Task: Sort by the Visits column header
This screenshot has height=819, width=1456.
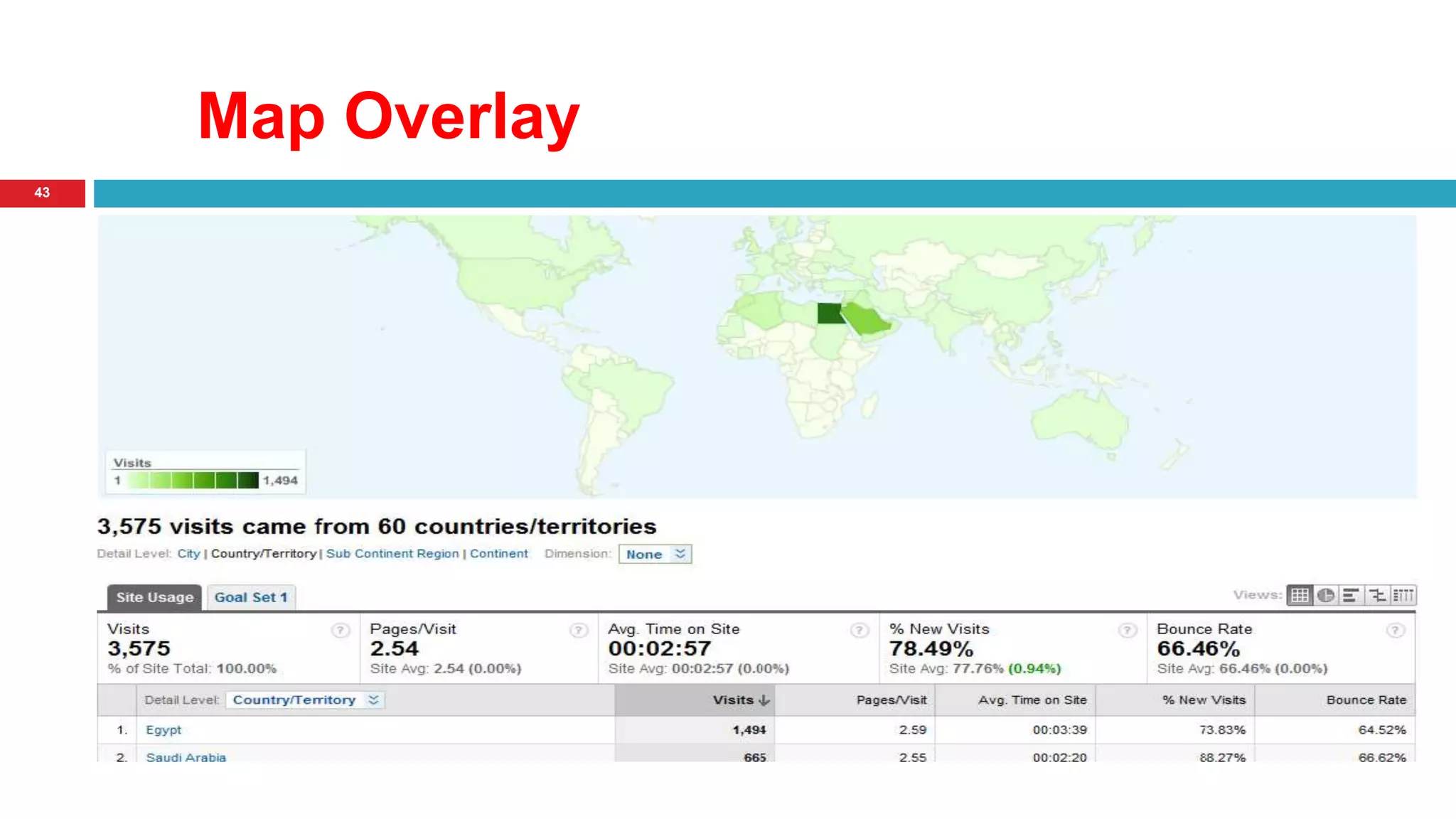Action: click(x=740, y=700)
